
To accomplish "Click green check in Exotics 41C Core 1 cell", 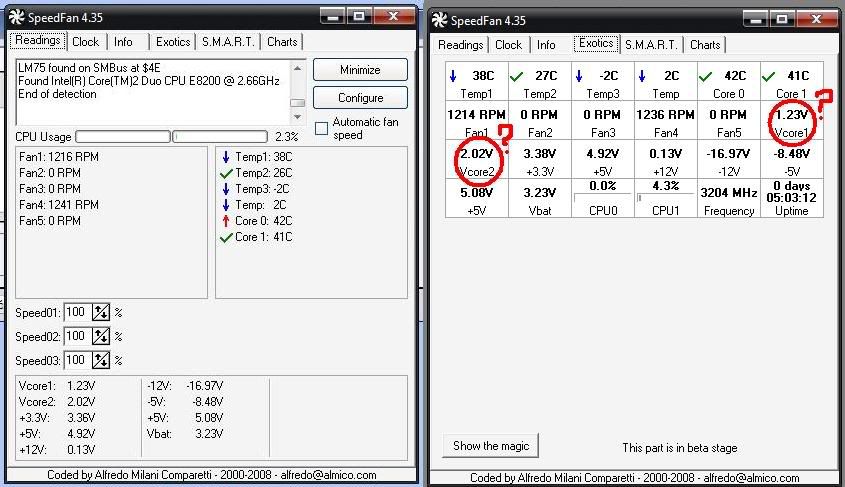I will point(768,76).
